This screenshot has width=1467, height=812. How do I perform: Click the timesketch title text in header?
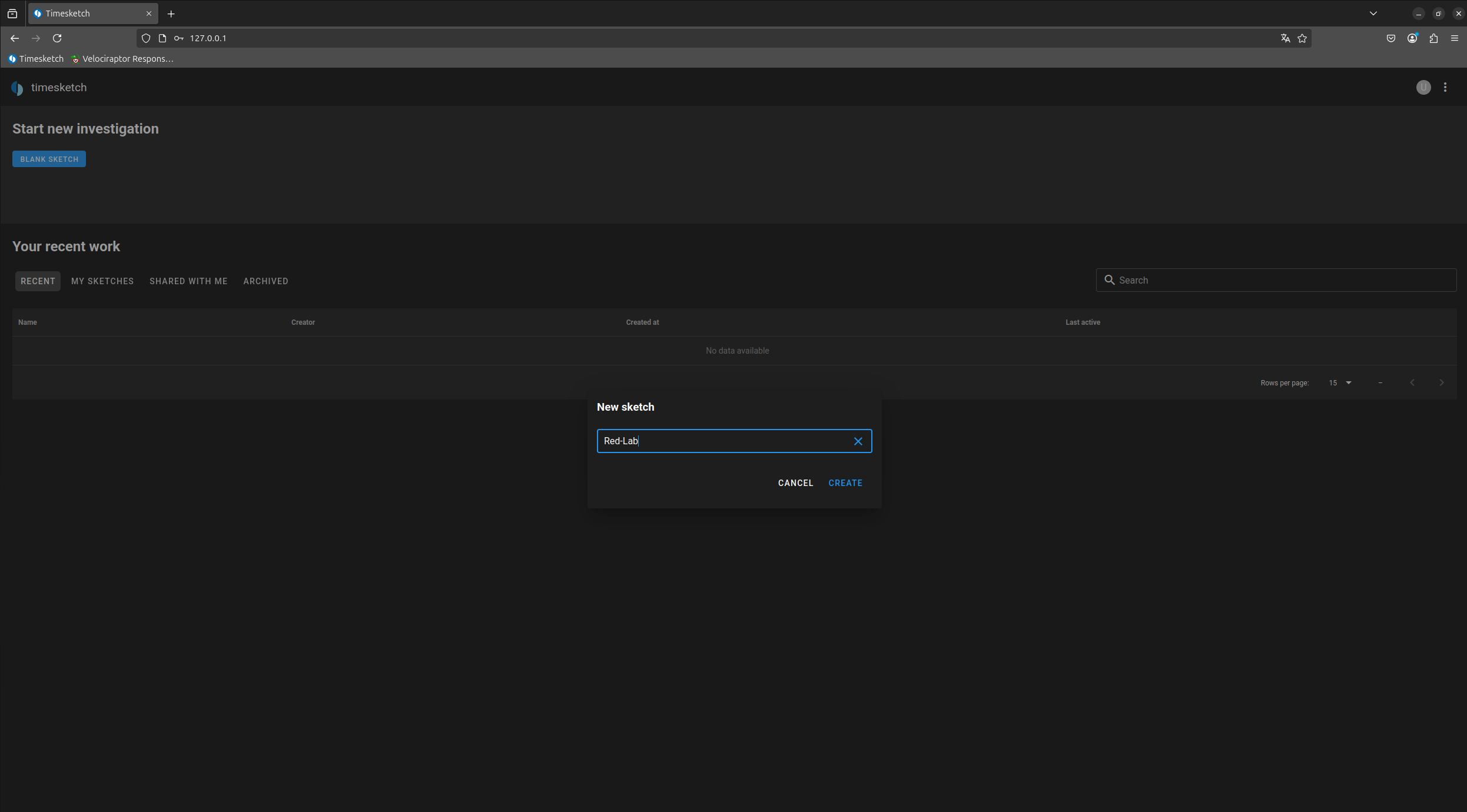click(x=59, y=88)
